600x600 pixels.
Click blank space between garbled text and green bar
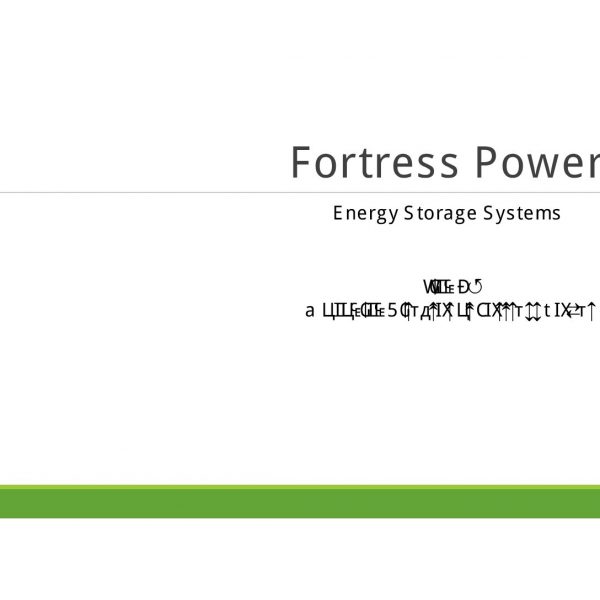tap(300, 400)
